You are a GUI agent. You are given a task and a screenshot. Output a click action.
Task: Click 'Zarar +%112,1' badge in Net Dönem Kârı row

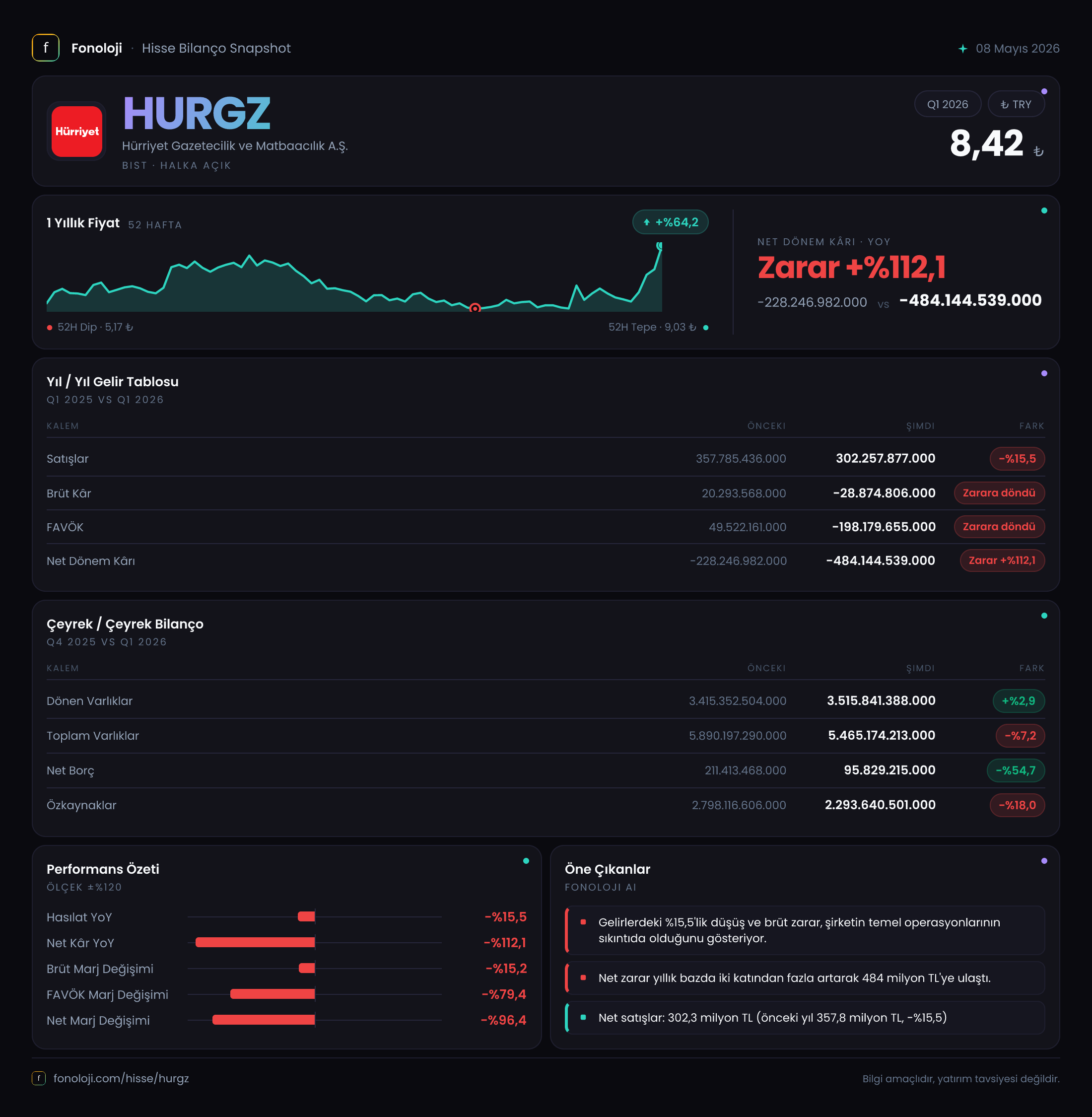pyautogui.click(x=1002, y=560)
